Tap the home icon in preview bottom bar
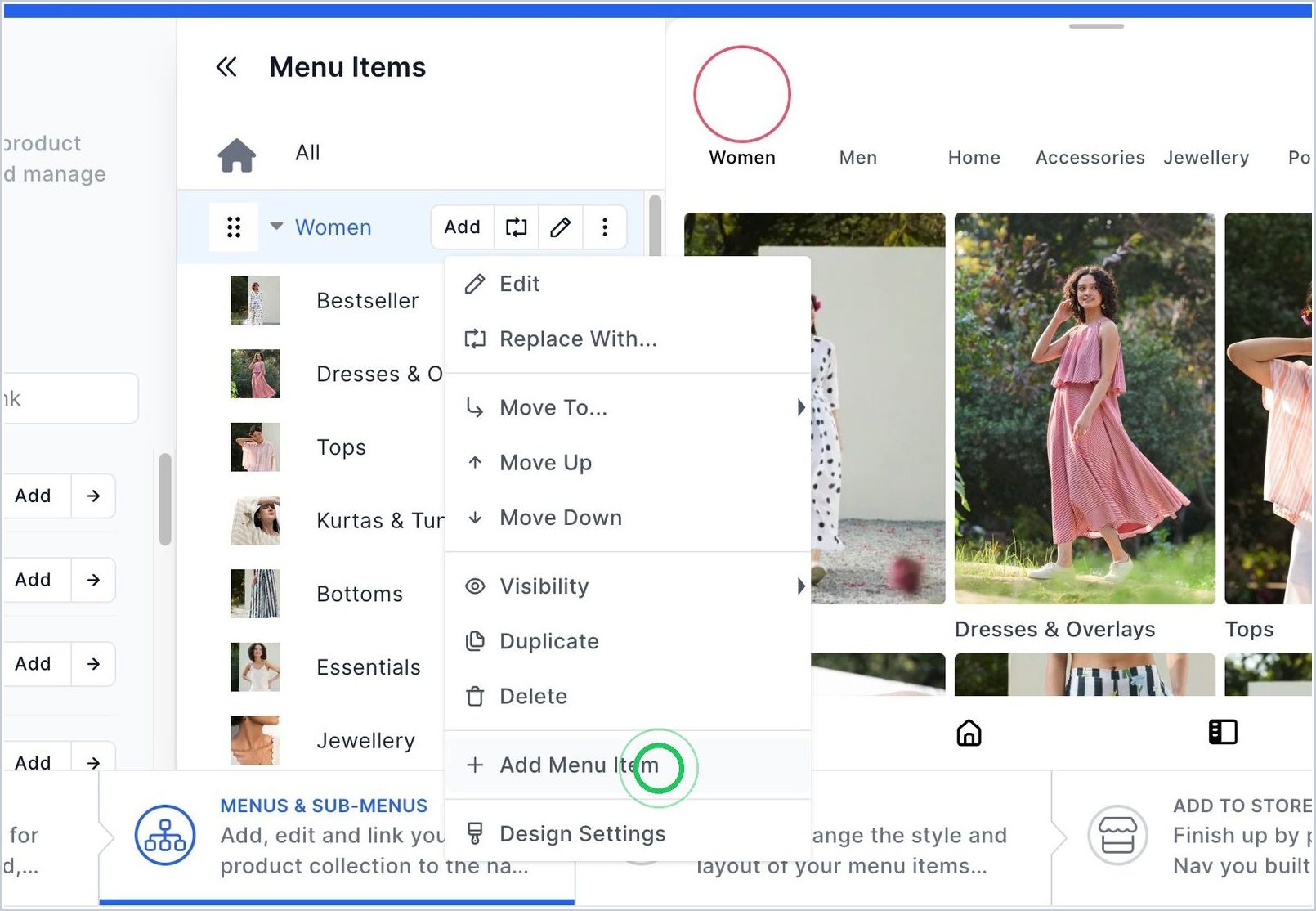The height and width of the screenshot is (911, 1316). pos(969,732)
